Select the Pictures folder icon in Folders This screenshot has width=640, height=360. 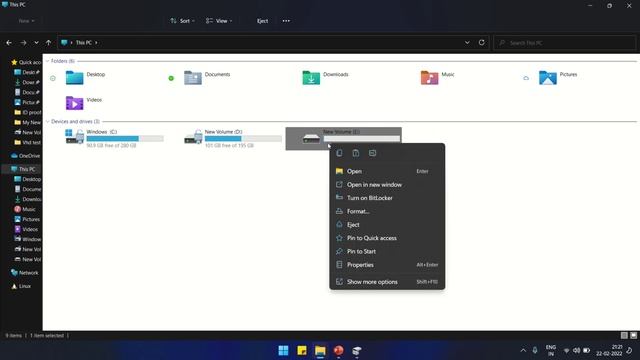[548, 78]
